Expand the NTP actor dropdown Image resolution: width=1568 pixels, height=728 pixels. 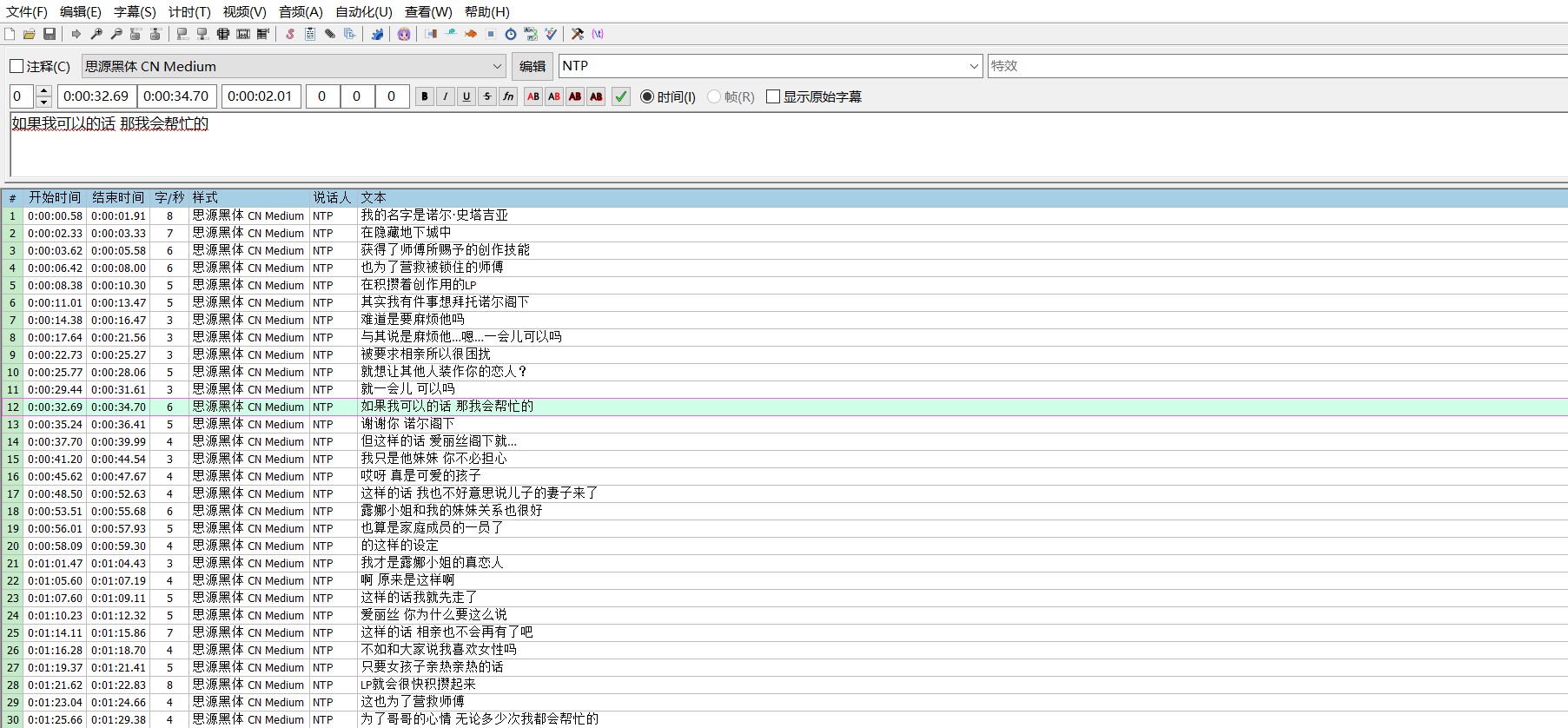click(x=974, y=66)
